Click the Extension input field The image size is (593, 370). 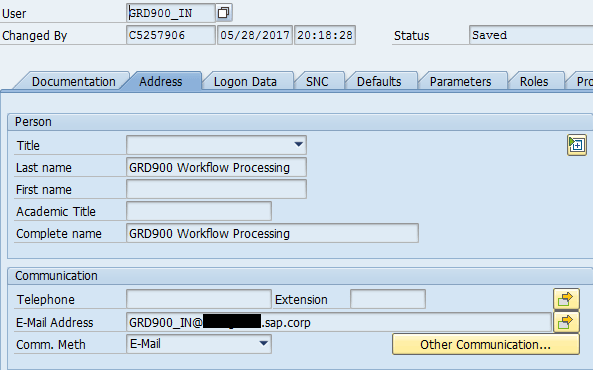(388, 299)
